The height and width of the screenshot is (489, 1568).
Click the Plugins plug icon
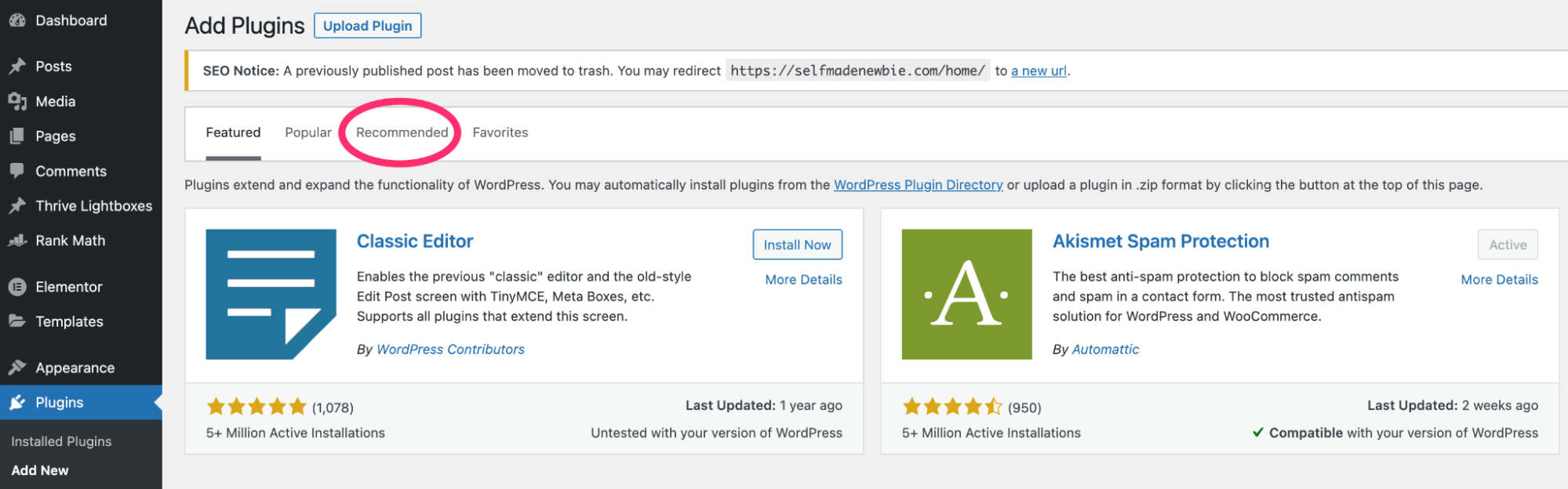click(17, 403)
